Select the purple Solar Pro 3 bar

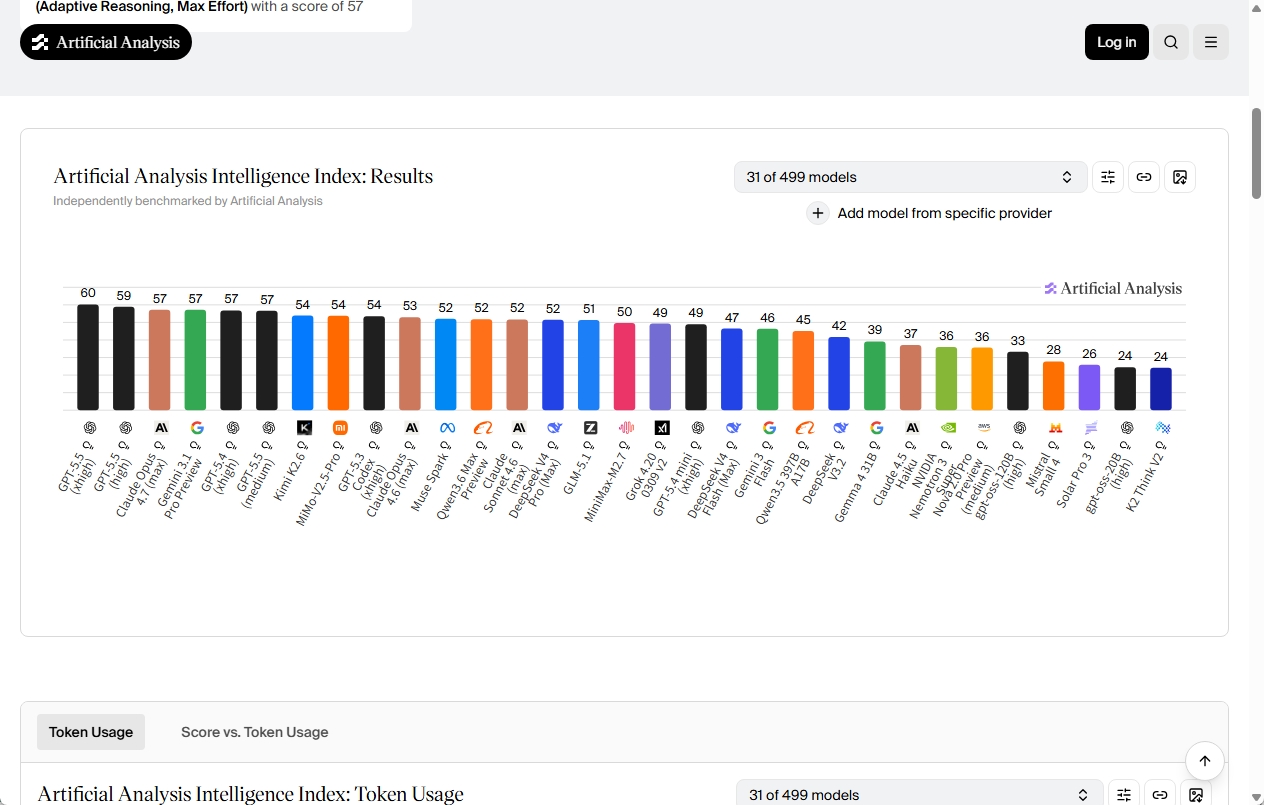(x=1089, y=387)
